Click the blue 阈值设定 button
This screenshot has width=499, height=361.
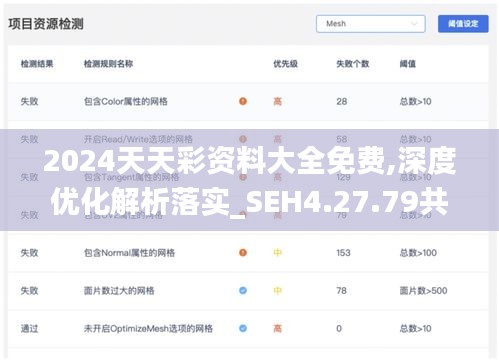pyautogui.click(x=463, y=24)
